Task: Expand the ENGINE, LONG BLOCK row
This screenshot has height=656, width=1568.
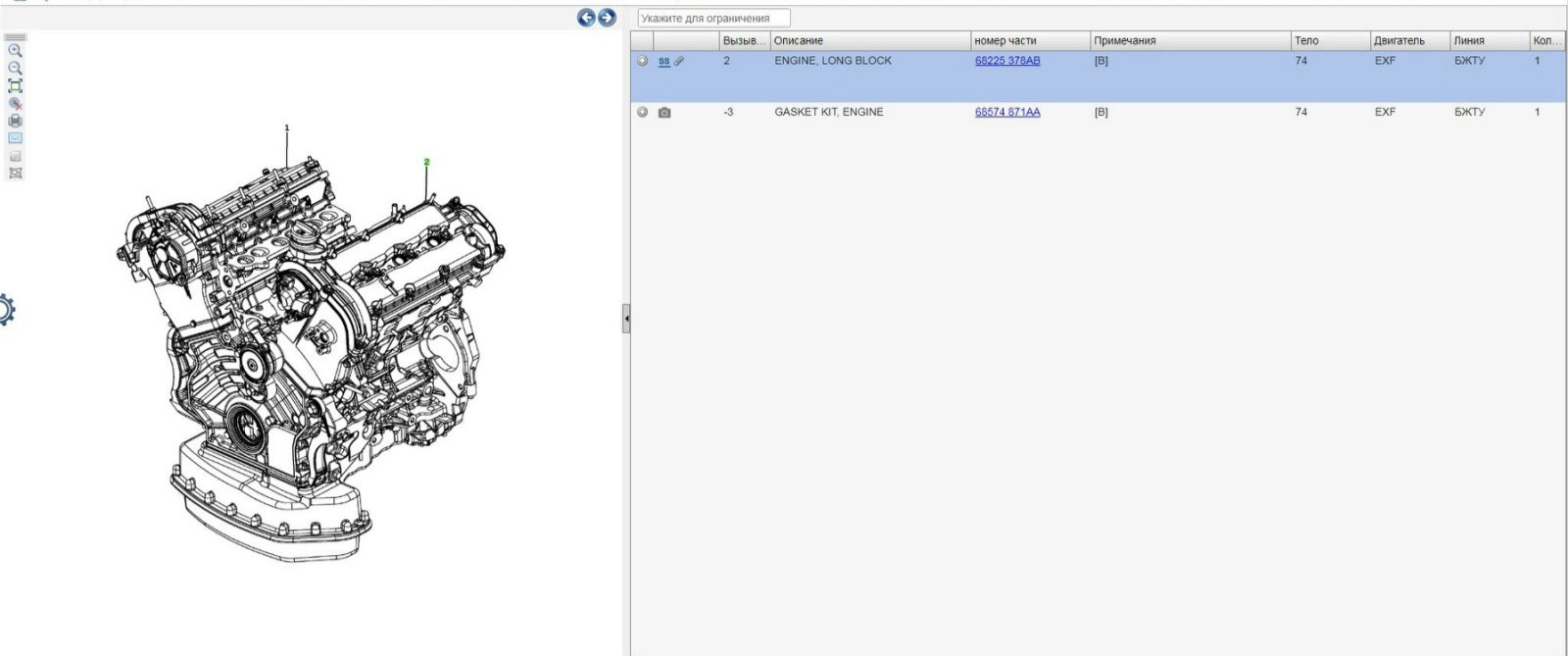Action: [x=643, y=61]
